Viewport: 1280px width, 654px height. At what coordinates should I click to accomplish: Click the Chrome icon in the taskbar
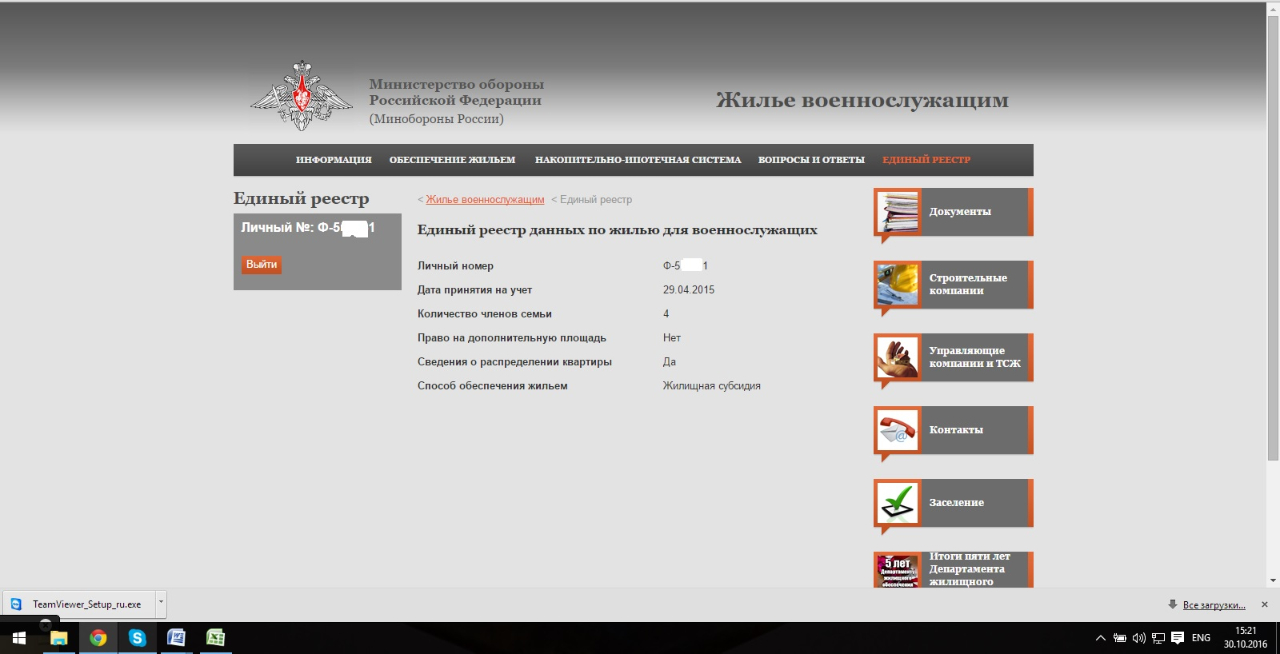tap(98, 638)
